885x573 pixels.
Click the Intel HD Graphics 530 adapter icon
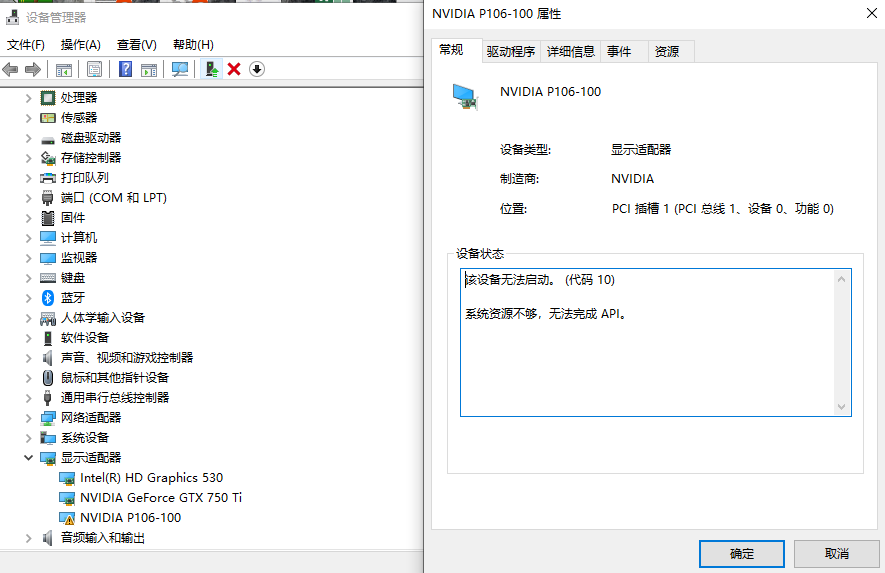pyautogui.click(x=67, y=479)
